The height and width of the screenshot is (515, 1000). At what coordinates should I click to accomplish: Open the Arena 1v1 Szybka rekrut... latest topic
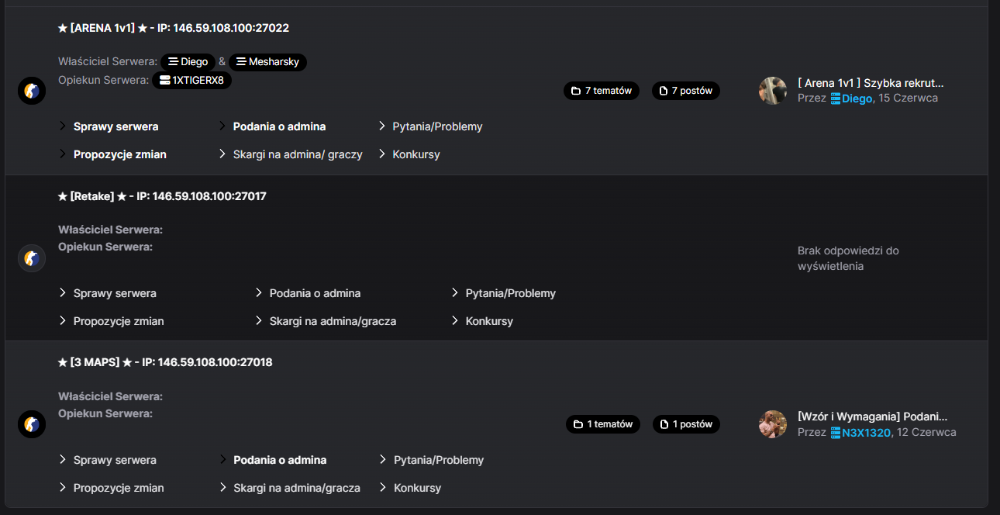click(871, 83)
